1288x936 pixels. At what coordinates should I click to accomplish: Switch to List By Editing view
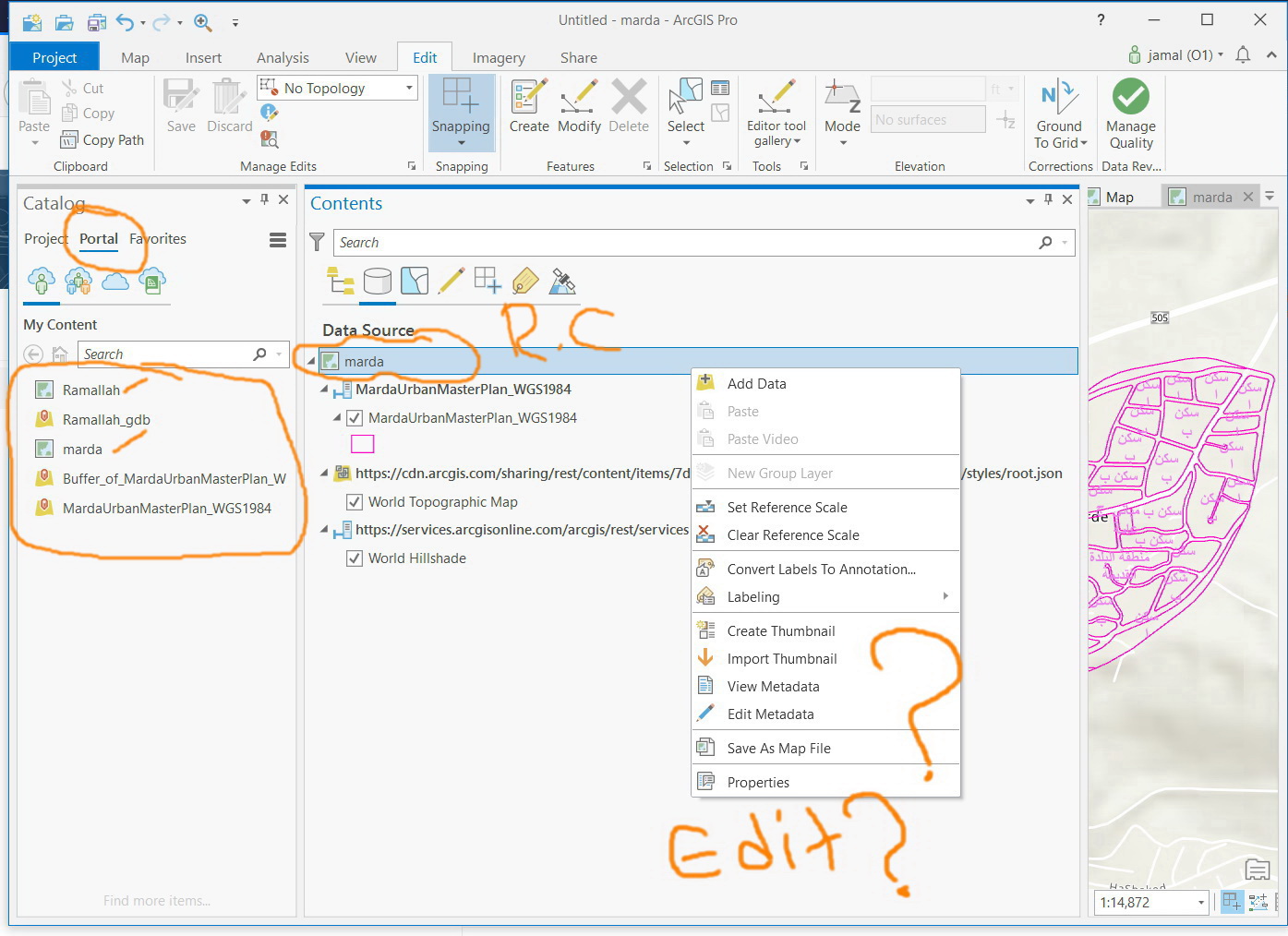451,281
